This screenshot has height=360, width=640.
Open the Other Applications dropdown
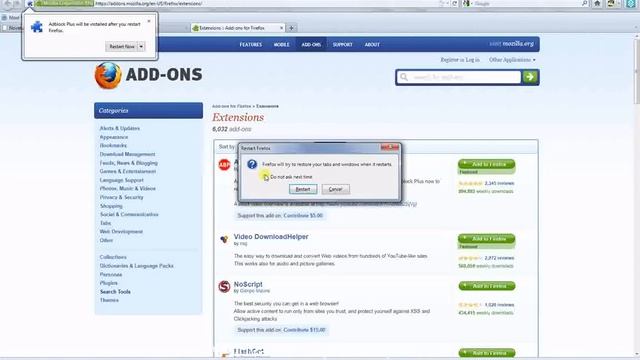[x=512, y=60]
